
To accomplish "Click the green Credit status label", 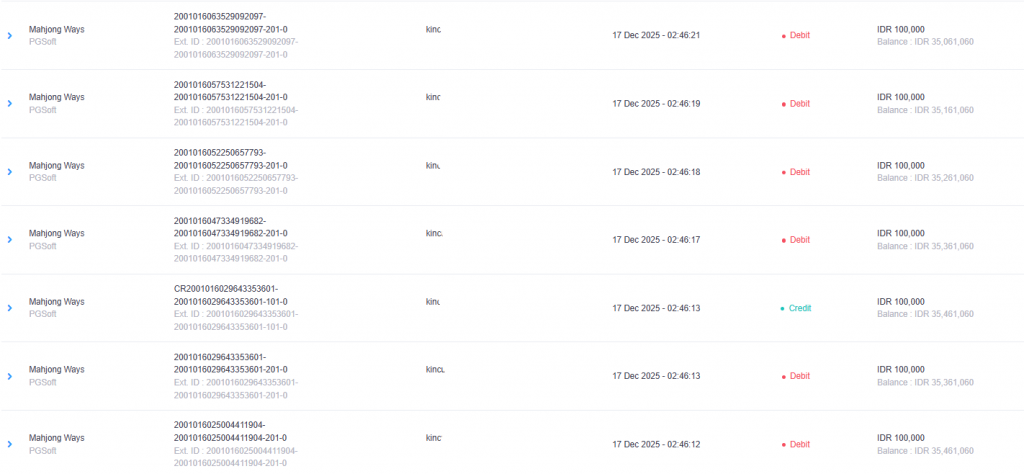I will tap(799, 308).
